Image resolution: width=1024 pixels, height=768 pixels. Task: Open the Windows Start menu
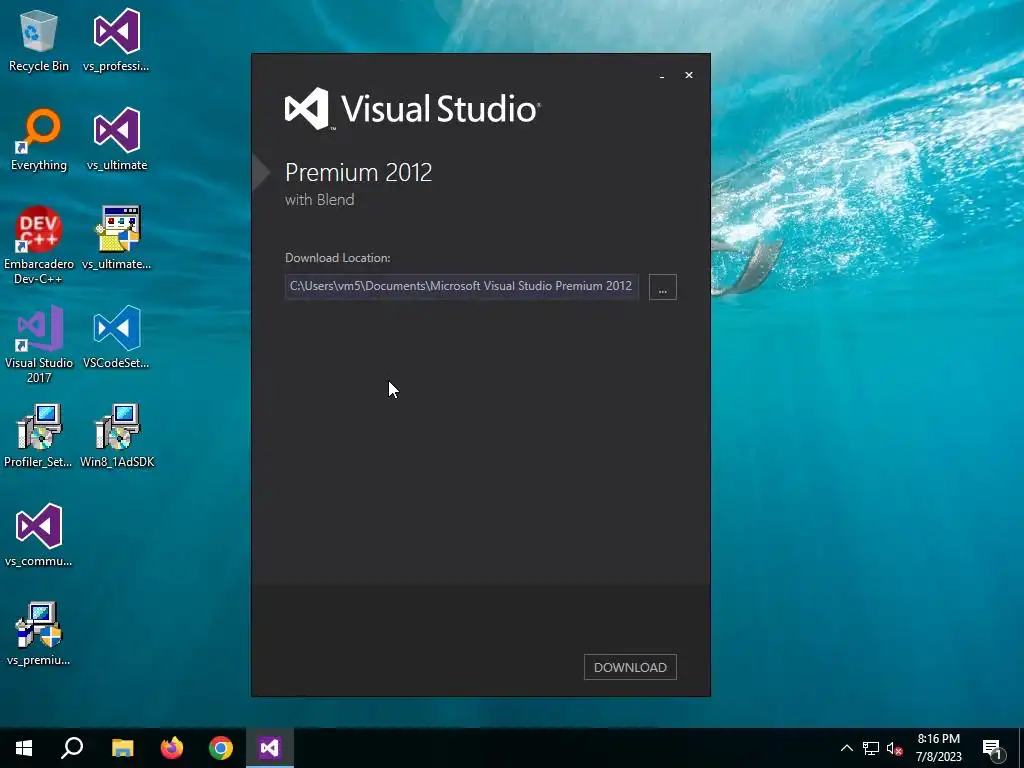click(24, 748)
